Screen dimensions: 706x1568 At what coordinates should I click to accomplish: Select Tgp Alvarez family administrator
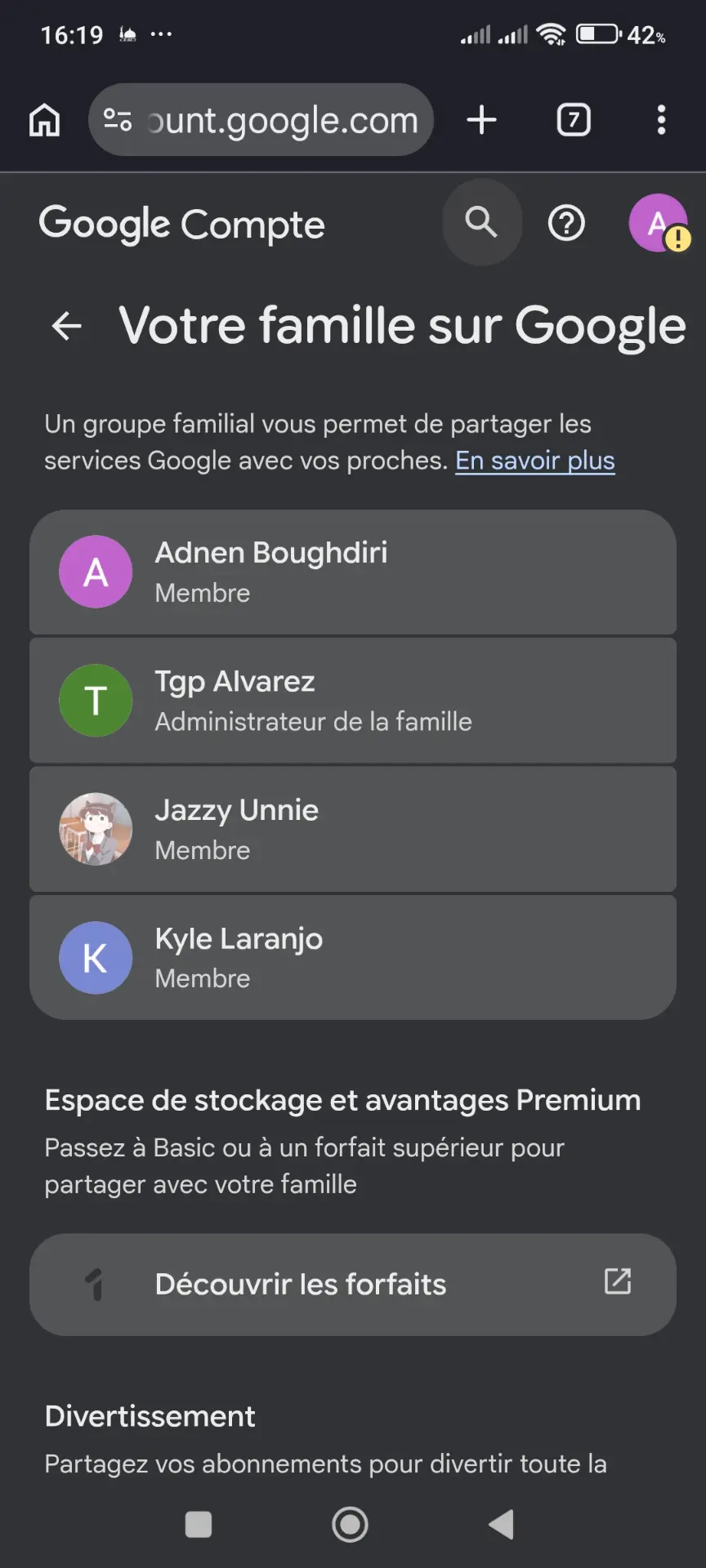353,701
